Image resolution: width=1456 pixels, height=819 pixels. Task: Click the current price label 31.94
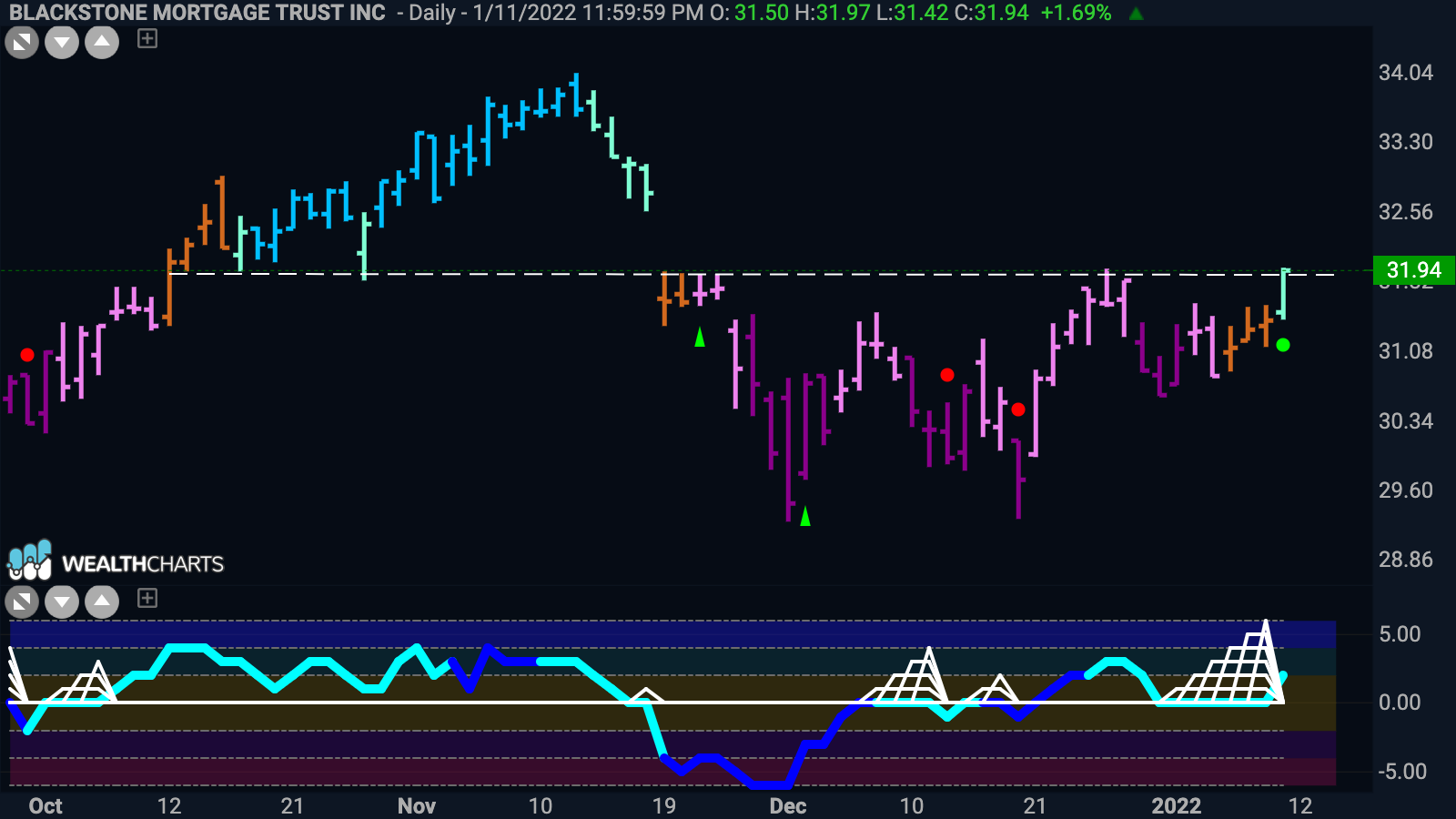coord(1413,270)
